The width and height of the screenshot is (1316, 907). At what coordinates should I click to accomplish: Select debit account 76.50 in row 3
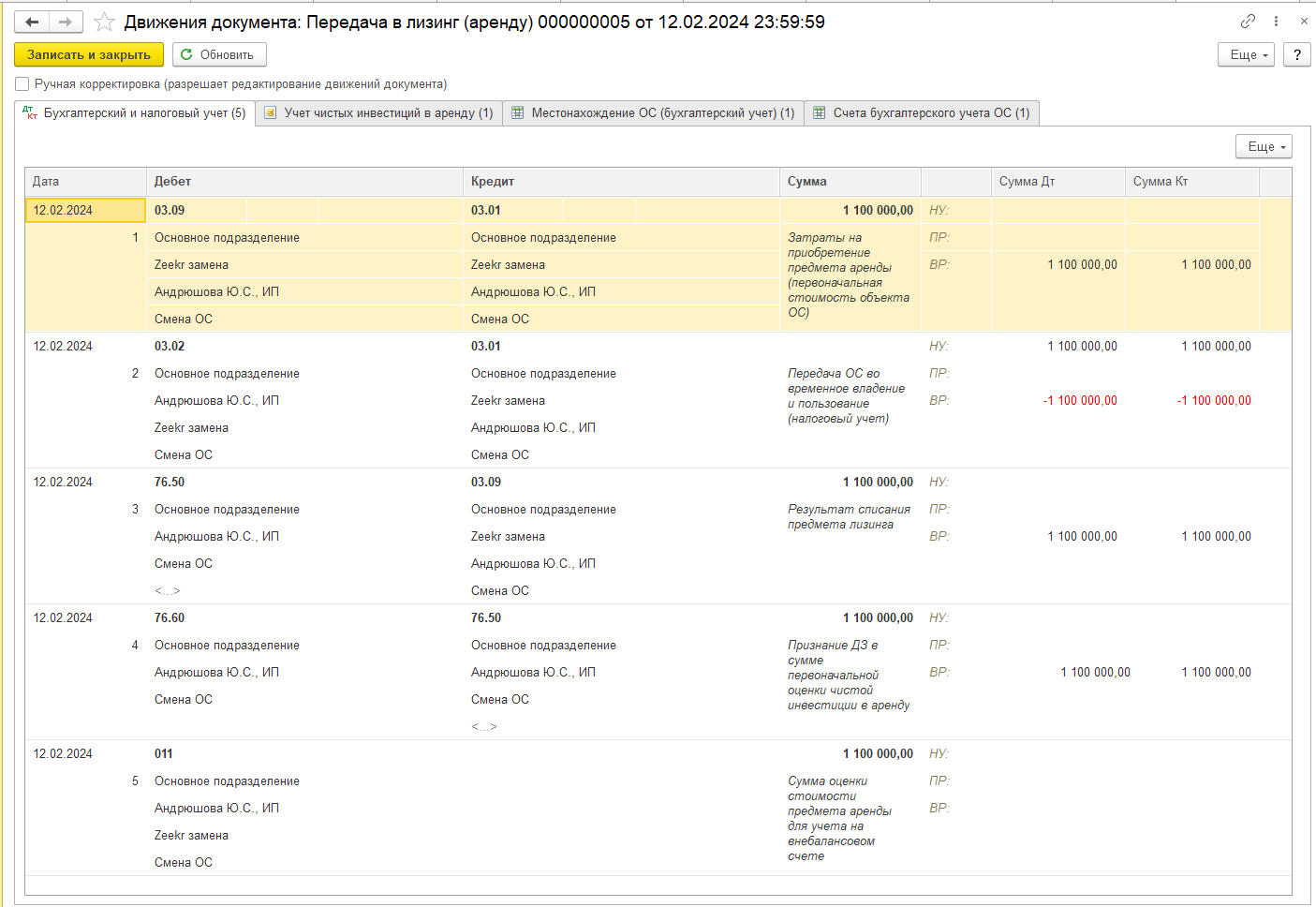(170, 482)
